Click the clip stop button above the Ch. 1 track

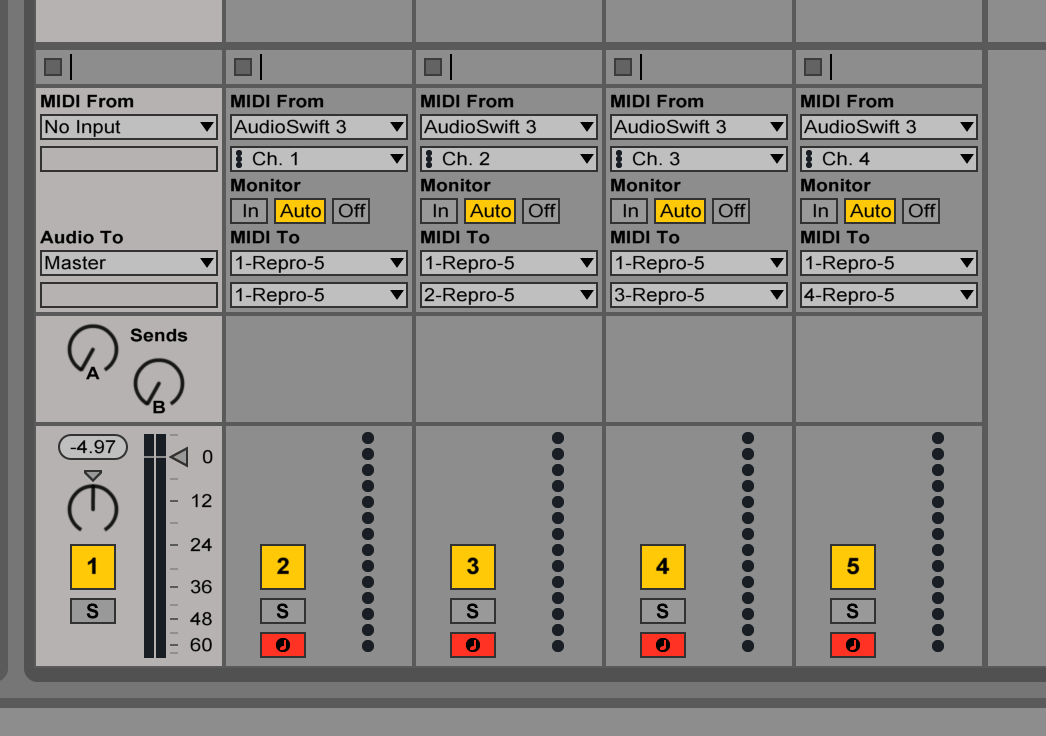(x=243, y=67)
